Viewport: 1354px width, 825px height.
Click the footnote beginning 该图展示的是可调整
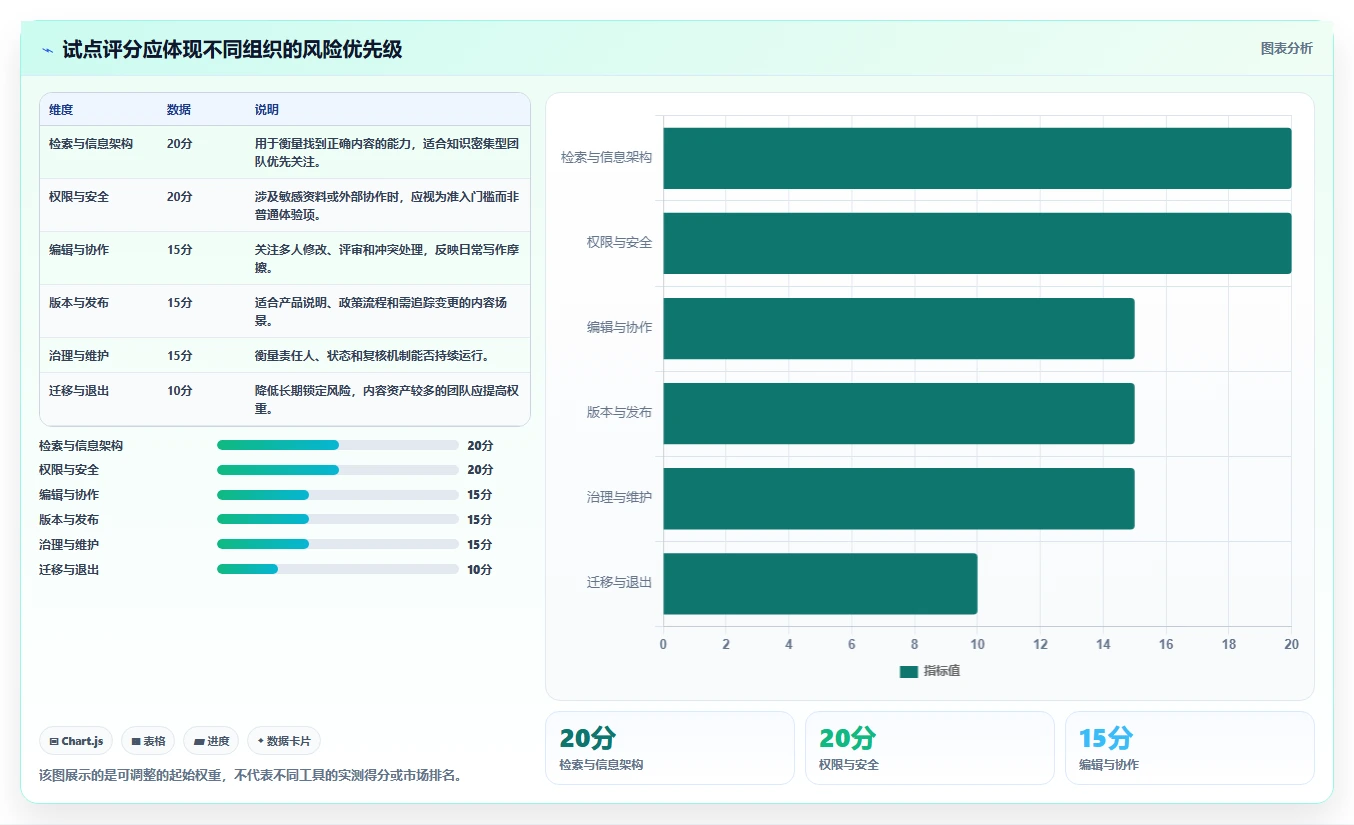pyautogui.click(x=250, y=775)
